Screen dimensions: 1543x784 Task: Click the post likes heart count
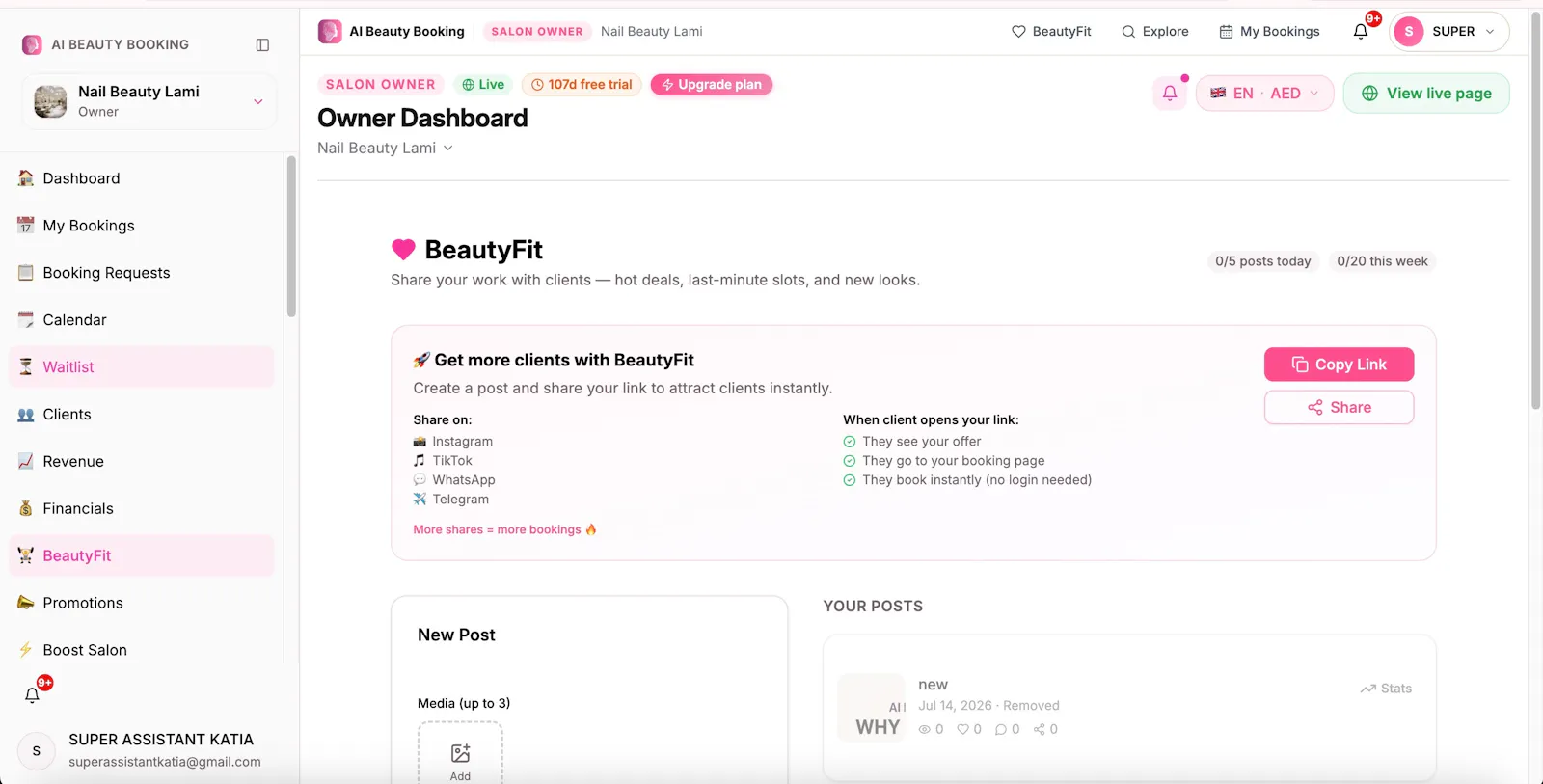pos(969,729)
